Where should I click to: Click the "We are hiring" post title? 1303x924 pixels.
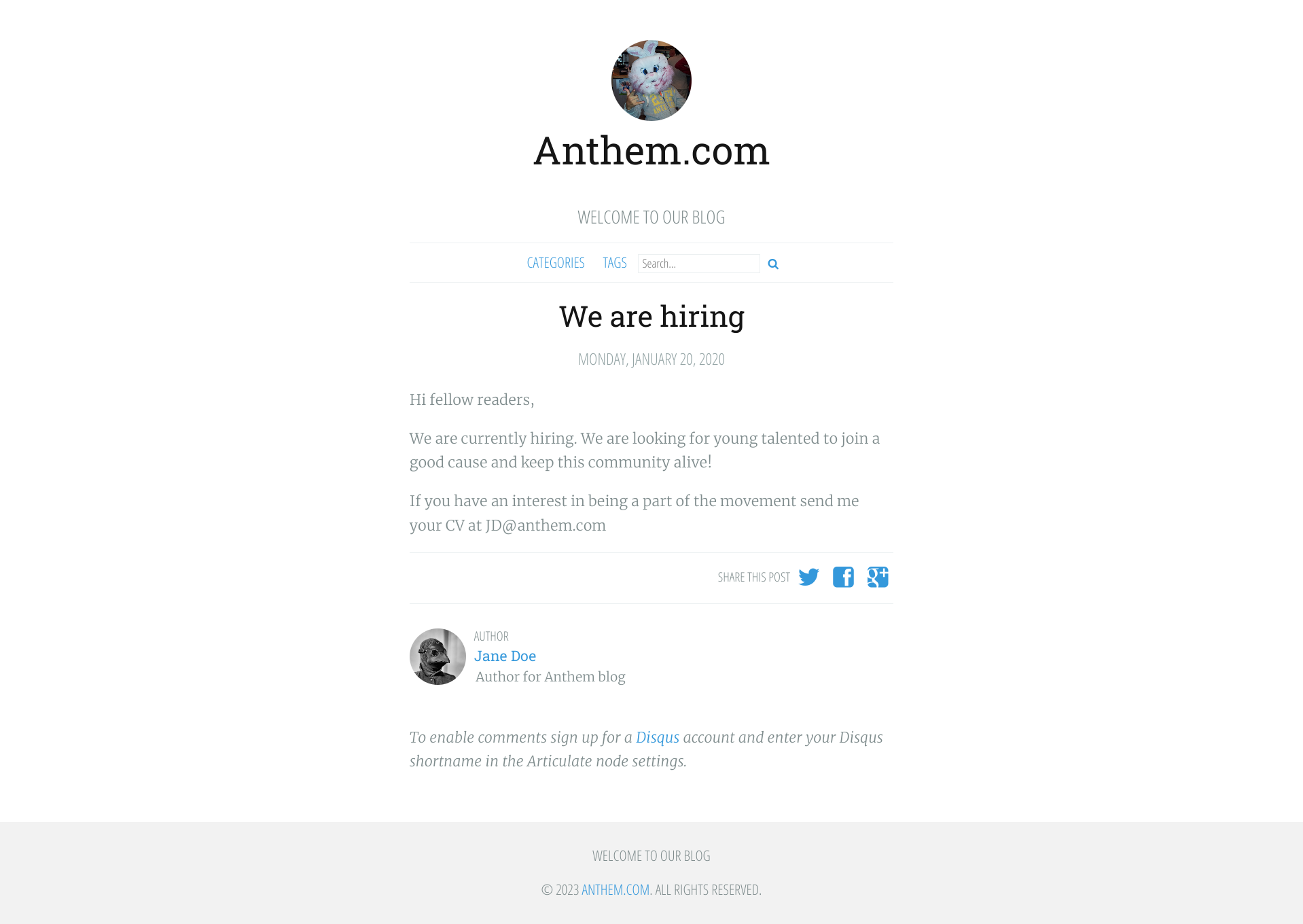(x=651, y=317)
